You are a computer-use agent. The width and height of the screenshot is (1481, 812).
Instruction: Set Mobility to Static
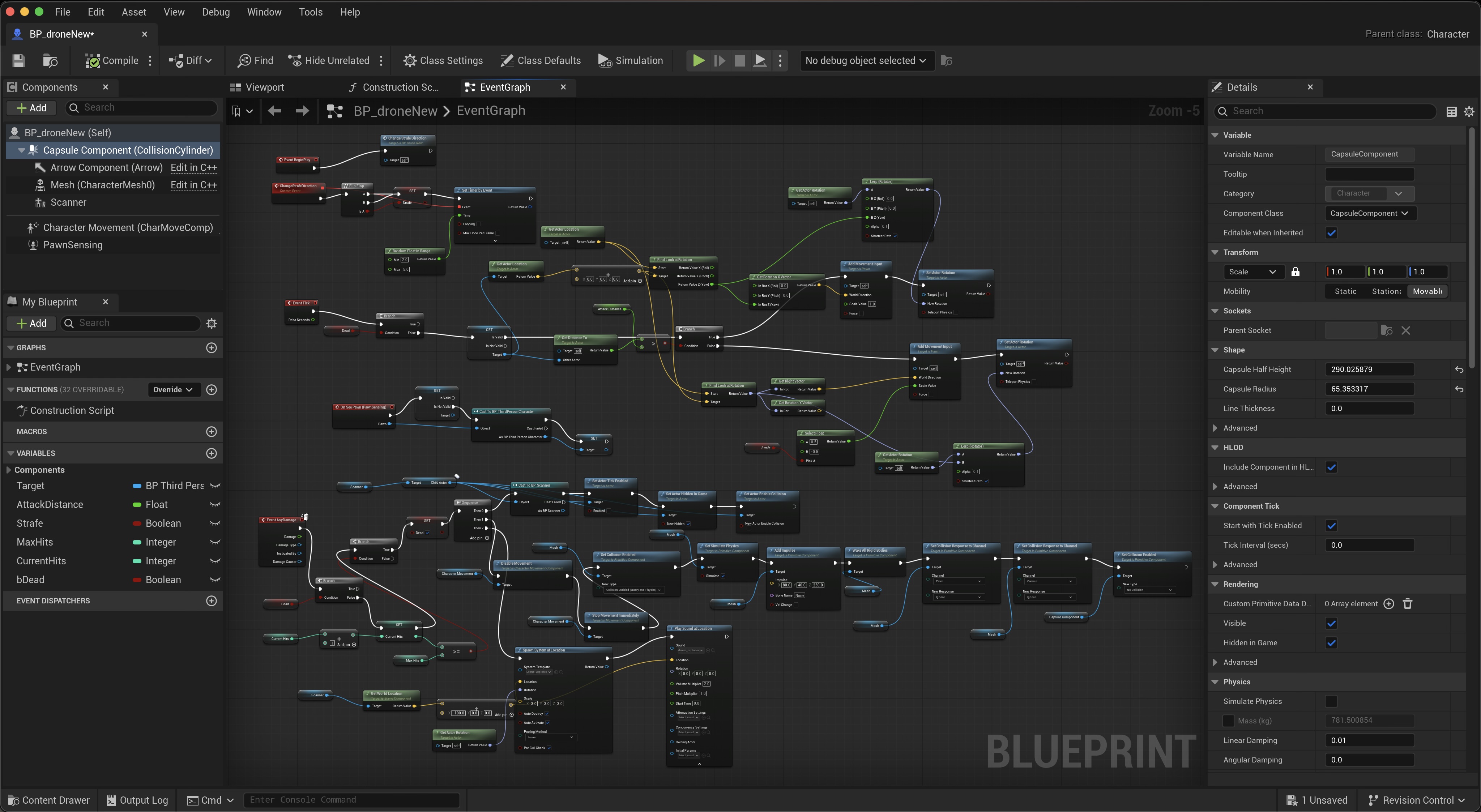pyautogui.click(x=1345, y=291)
